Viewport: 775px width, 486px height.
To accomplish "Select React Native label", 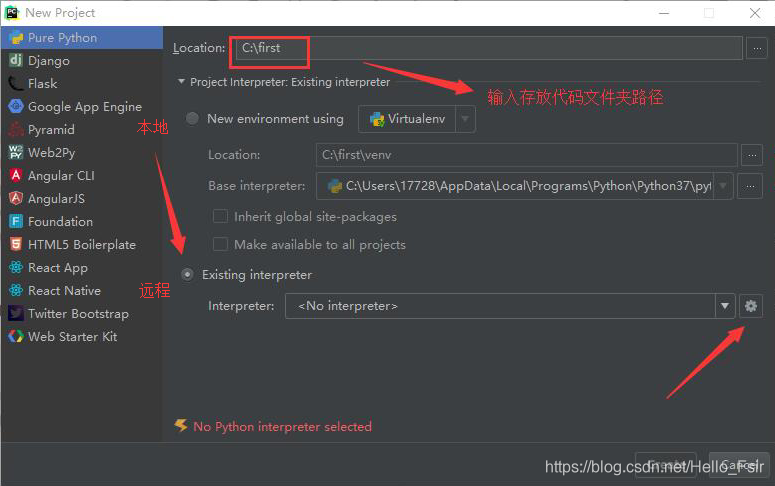I will coord(64,291).
